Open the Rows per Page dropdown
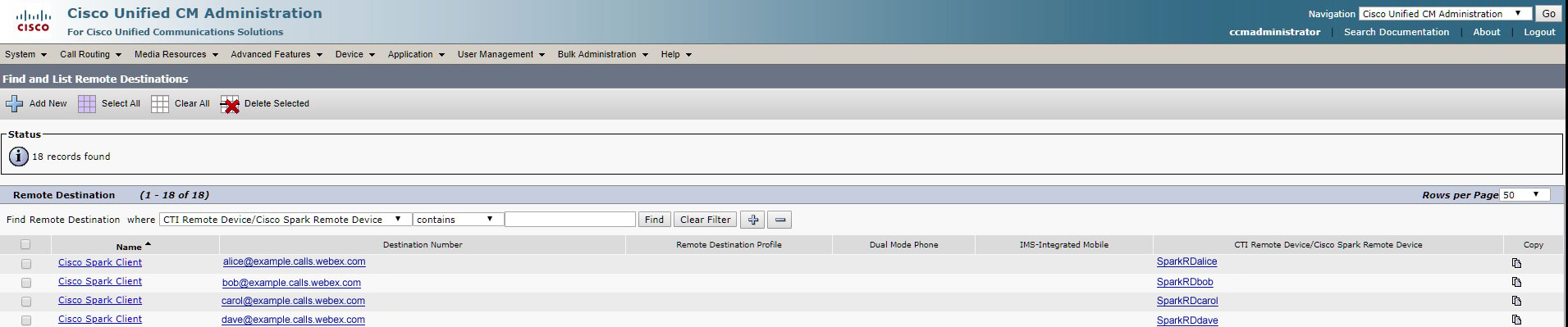This screenshot has width=1568, height=327. (1525, 195)
